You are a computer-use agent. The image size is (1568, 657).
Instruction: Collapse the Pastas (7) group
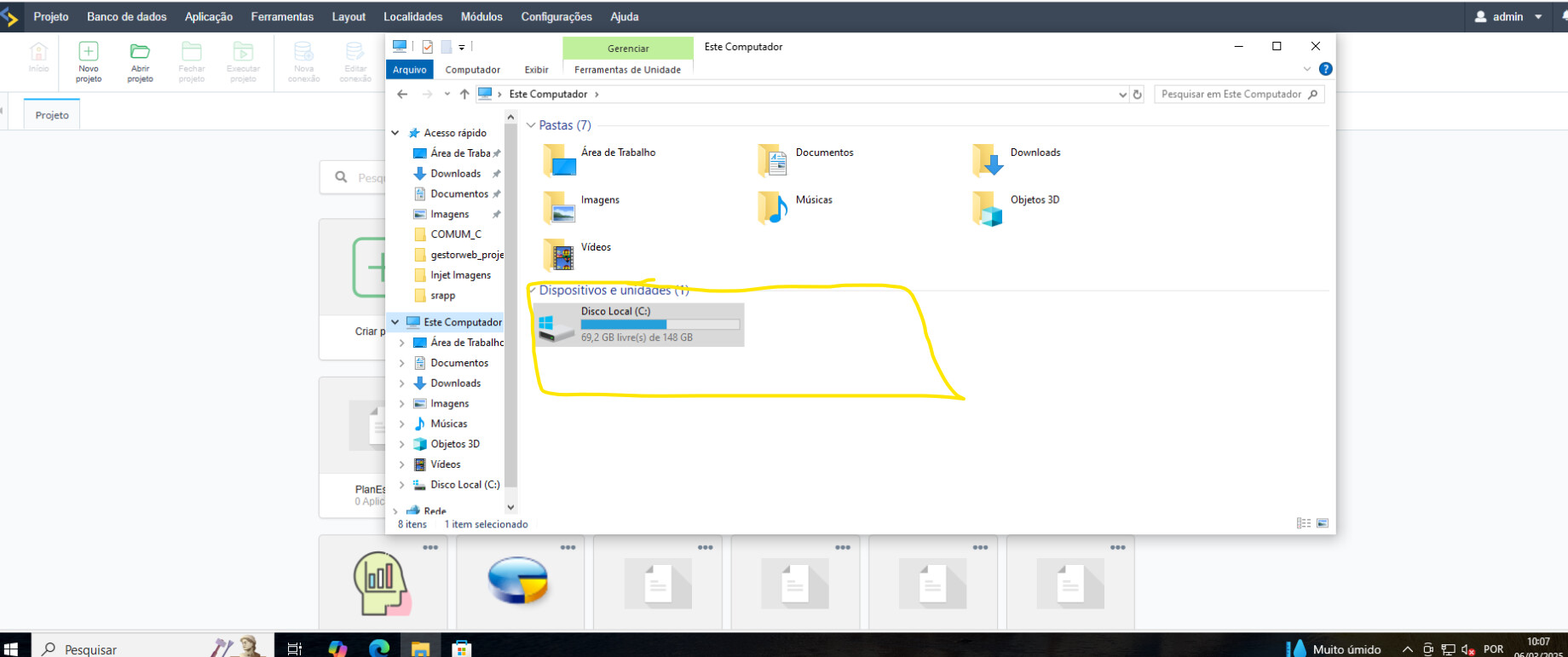click(531, 125)
